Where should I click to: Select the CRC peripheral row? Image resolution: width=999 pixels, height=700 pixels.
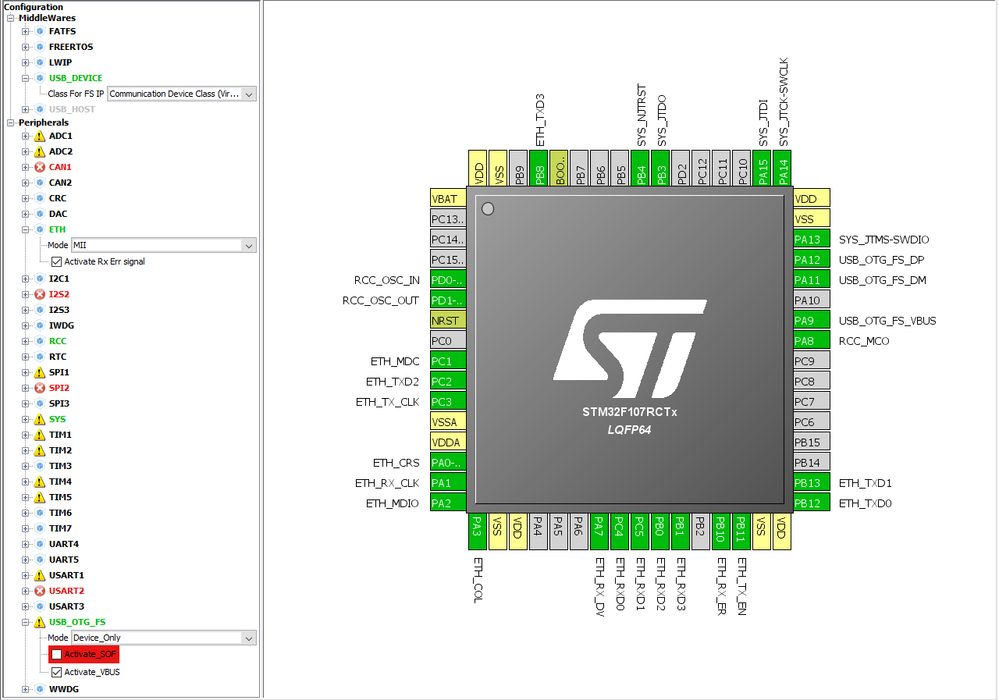(57, 198)
